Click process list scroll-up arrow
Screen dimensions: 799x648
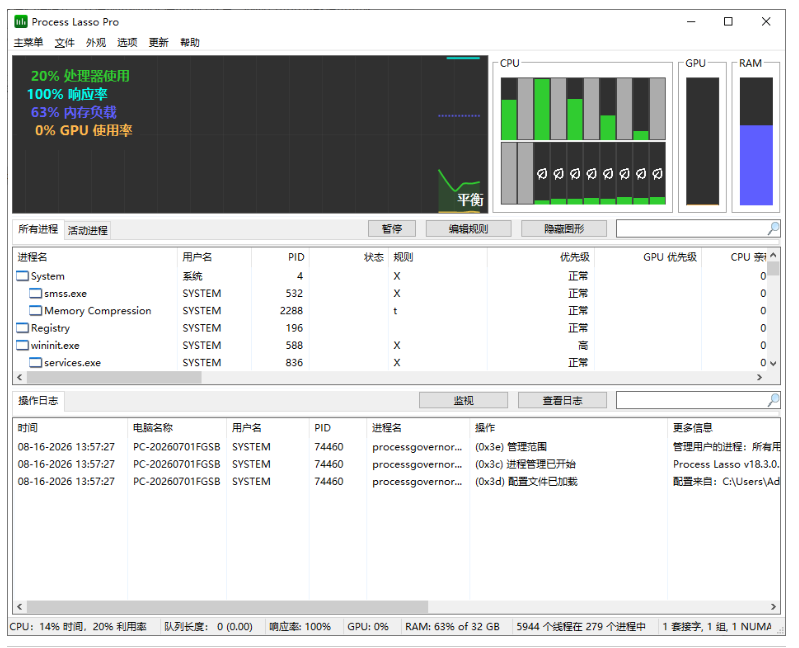pyautogui.click(x=773, y=255)
